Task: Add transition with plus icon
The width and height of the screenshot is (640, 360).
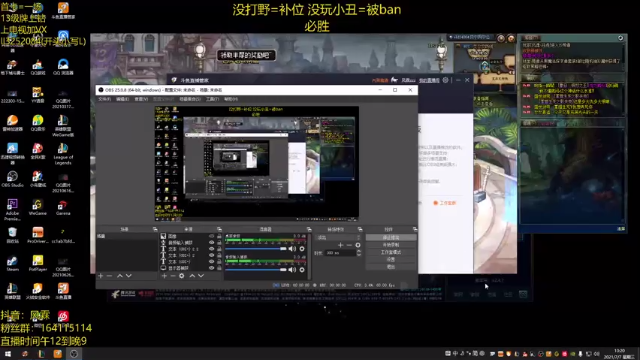Action: (x=340, y=245)
